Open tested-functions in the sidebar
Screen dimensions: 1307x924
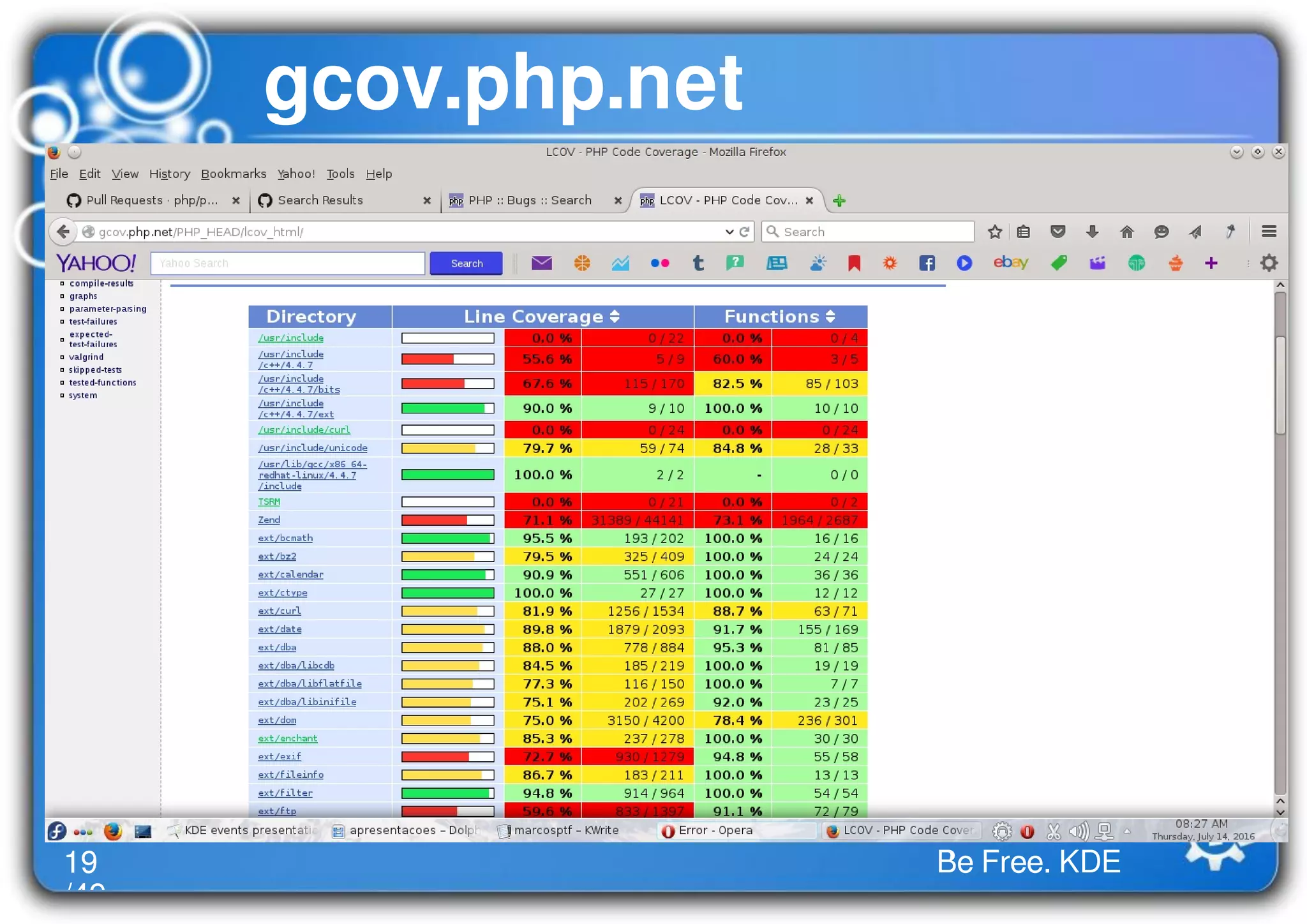coord(102,383)
